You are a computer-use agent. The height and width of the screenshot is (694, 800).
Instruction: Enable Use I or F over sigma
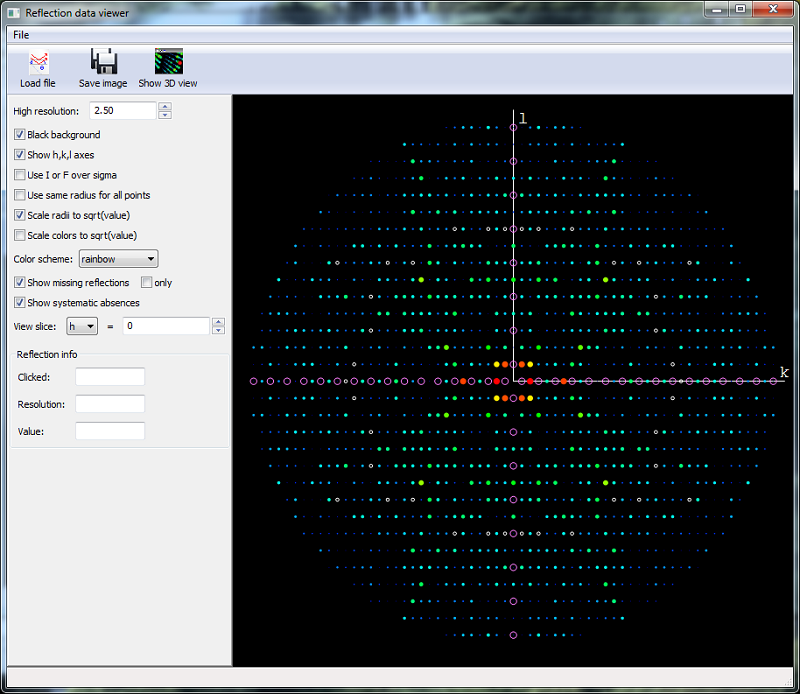17,174
